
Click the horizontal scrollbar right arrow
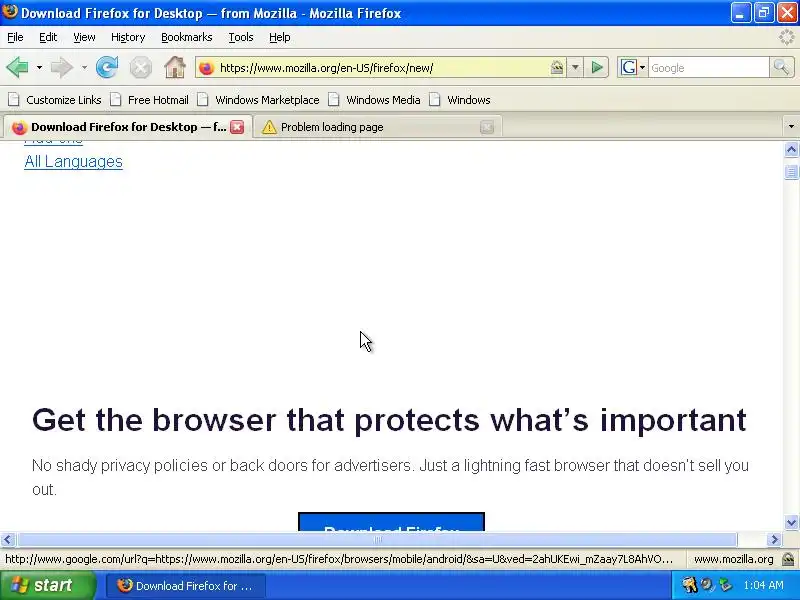coord(774,539)
